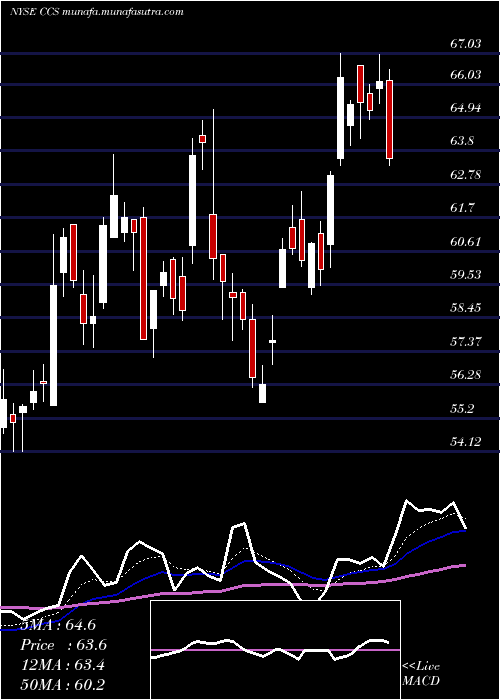
Task: Click the 50MA : 60.2 legend value
Action: (x=63, y=684)
